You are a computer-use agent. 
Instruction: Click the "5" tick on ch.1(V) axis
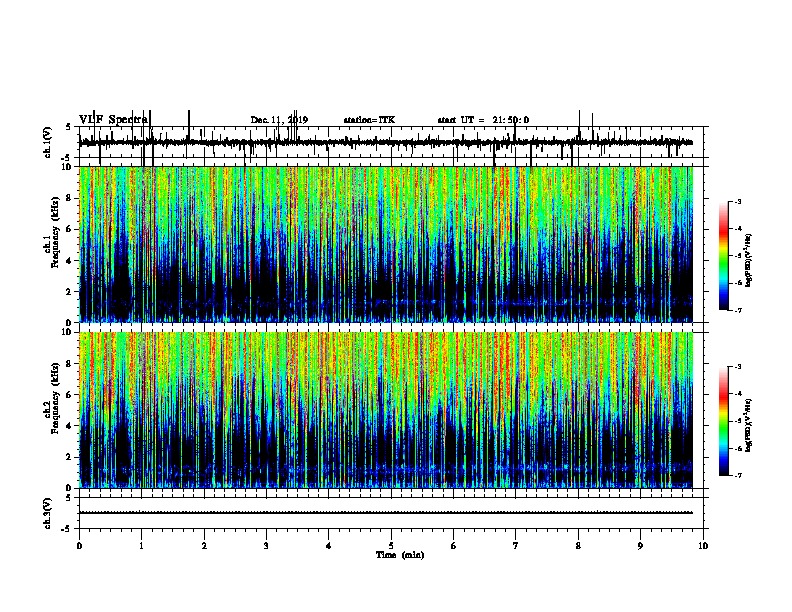coord(68,127)
